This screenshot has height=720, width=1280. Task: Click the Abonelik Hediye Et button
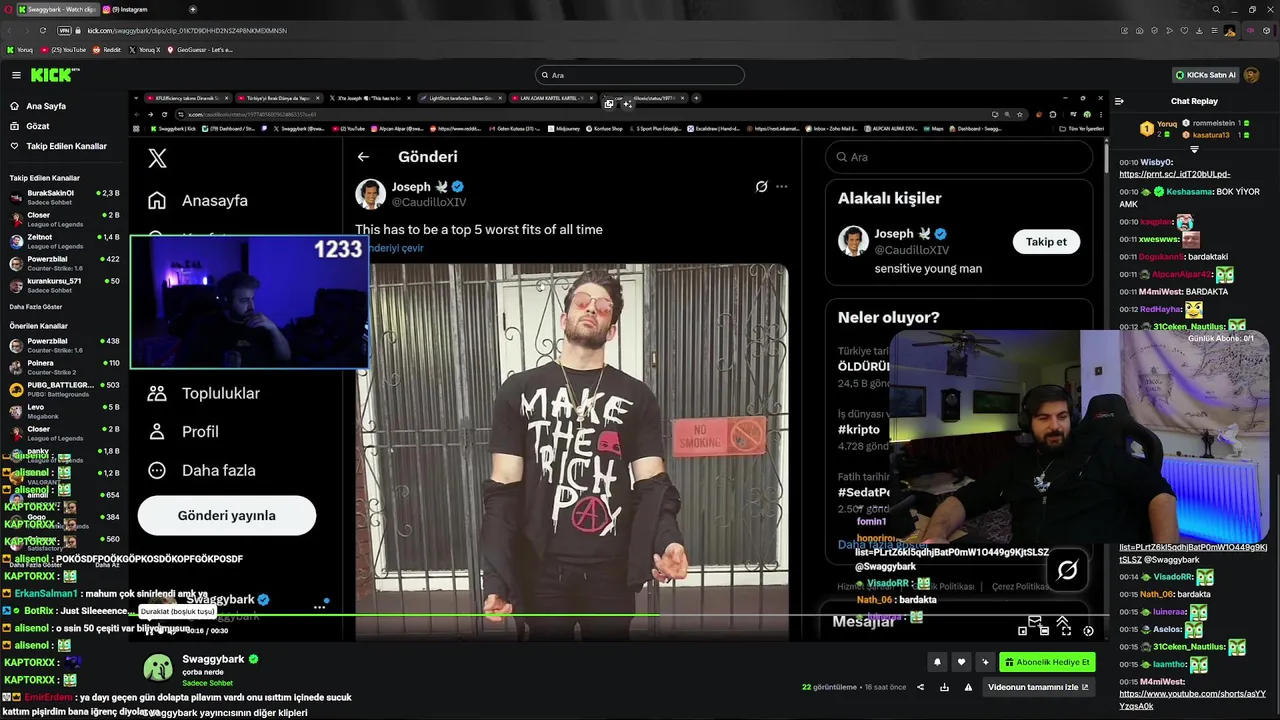click(1048, 662)
